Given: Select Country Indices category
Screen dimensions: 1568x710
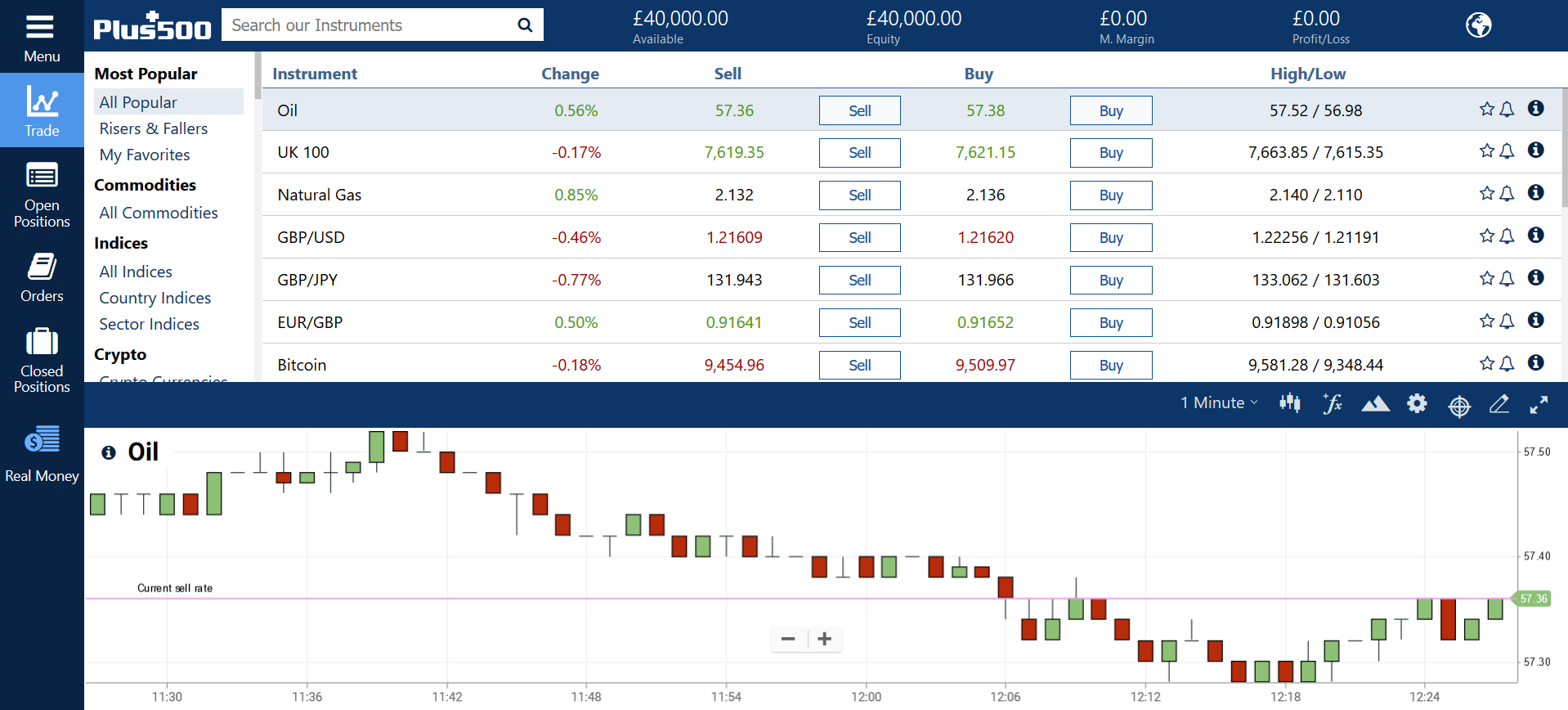Looking at the screenshot, I should point(155,298).
